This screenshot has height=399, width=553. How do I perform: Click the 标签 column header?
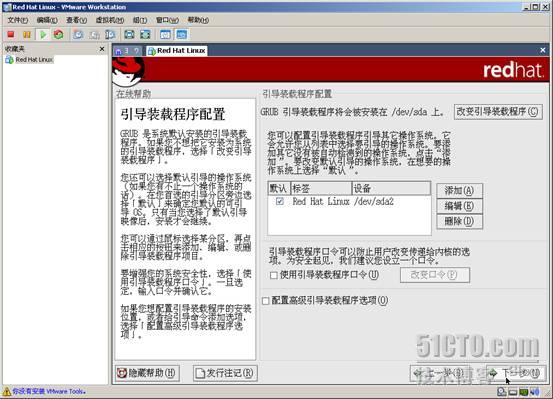321,188
